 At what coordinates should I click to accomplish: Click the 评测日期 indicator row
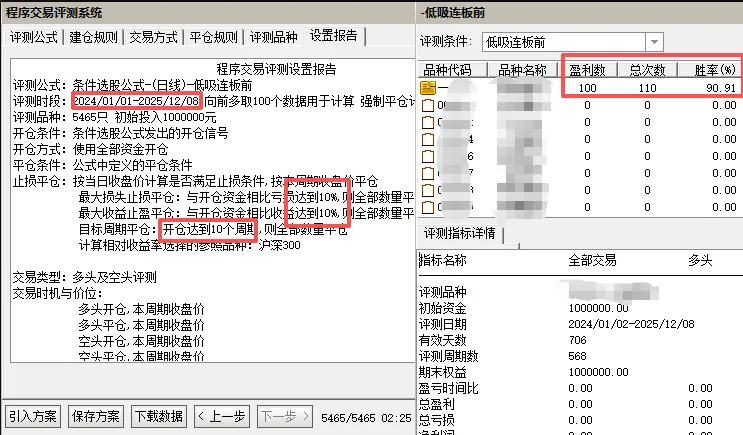(580, 324)
